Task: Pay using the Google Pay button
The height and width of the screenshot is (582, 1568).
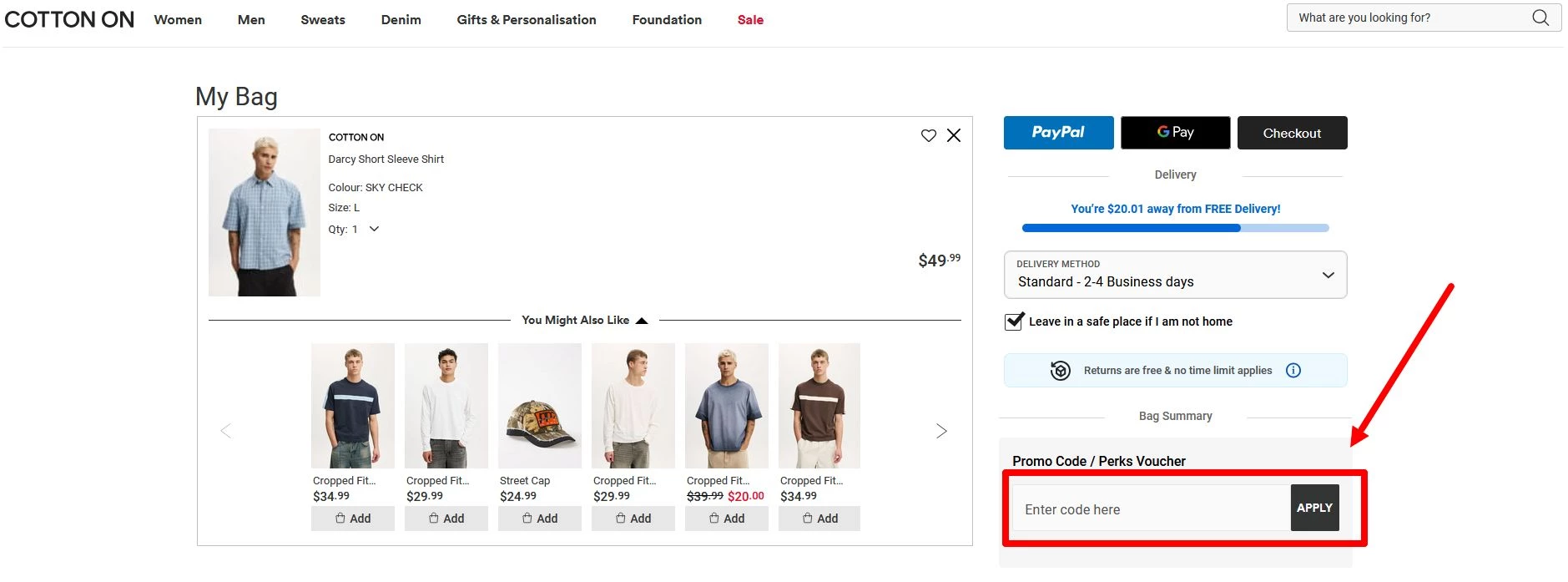Action: pyautogui.click(x=1175, y=133)
